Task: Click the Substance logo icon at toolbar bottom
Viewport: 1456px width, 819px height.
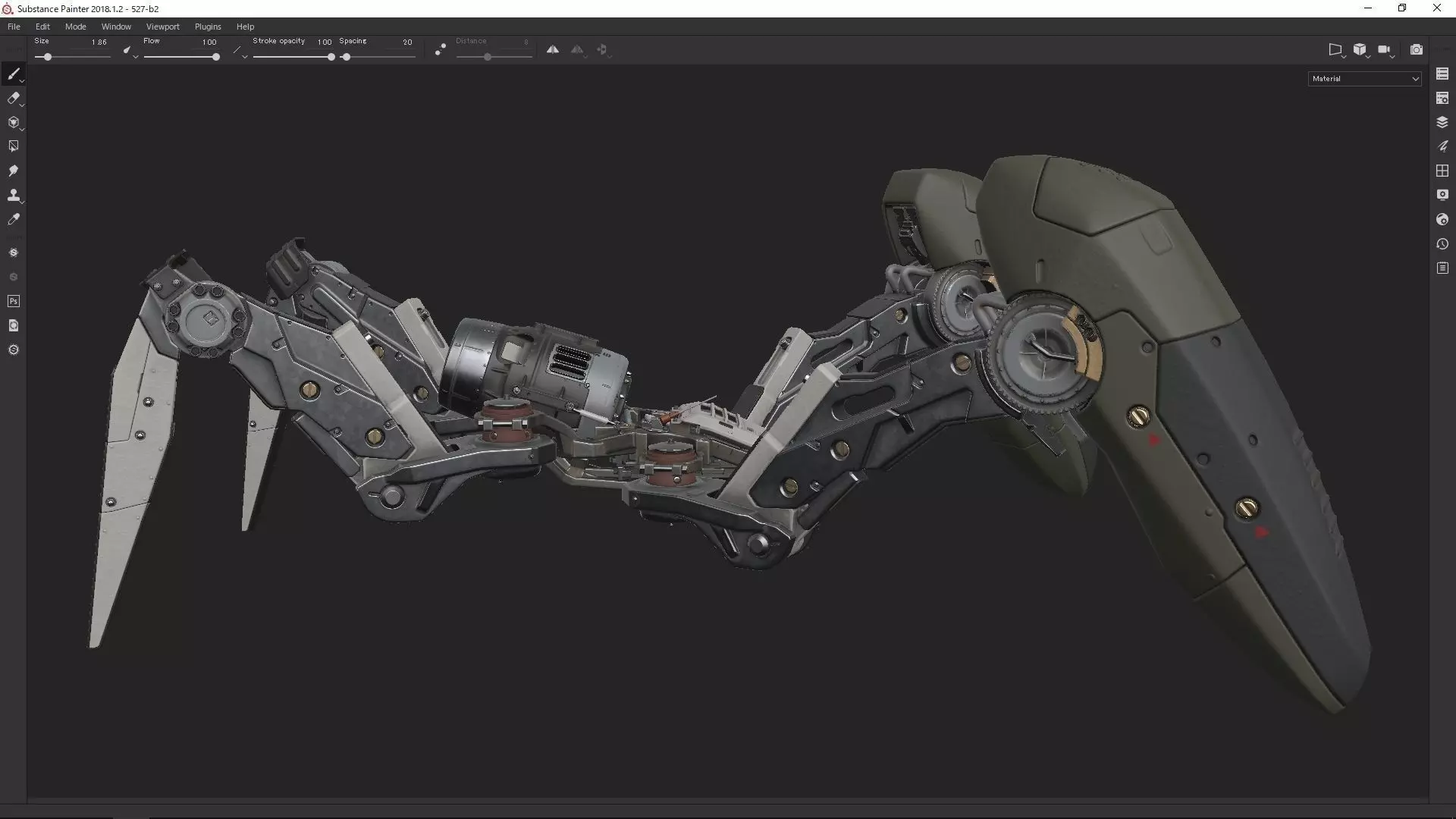Action: (13, 350)
